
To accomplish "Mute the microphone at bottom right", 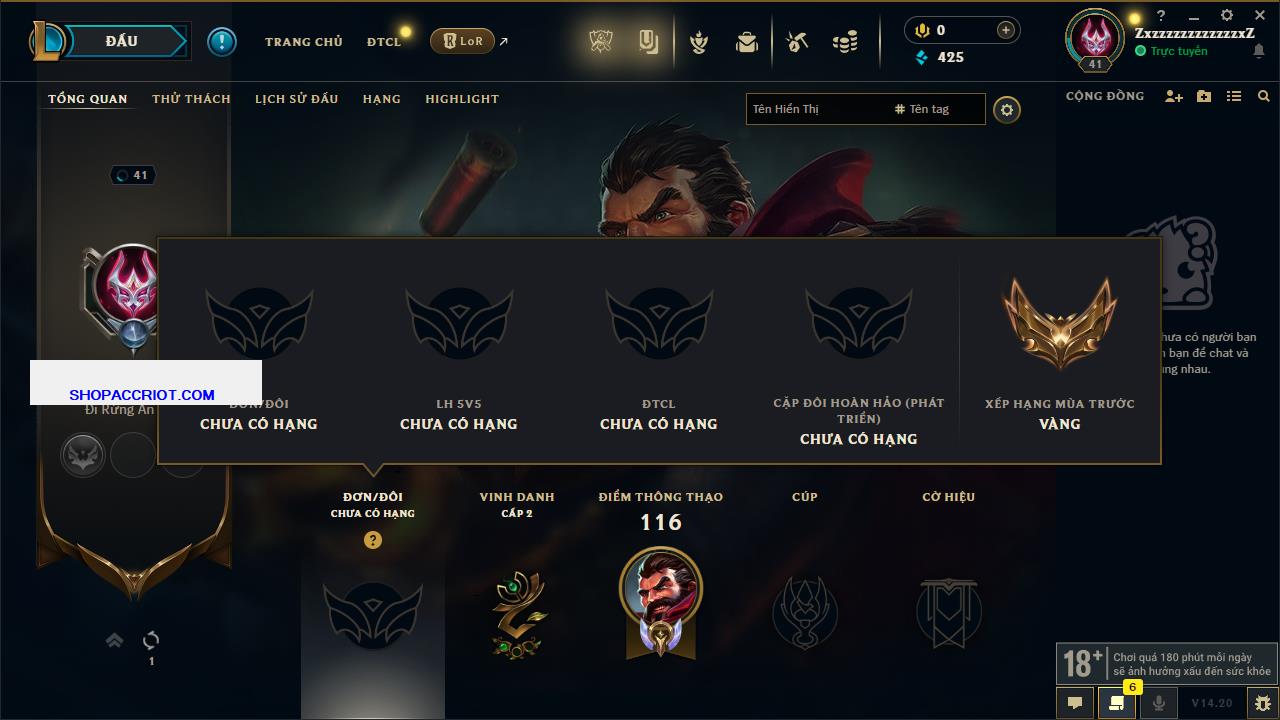I will (1159, 703).
